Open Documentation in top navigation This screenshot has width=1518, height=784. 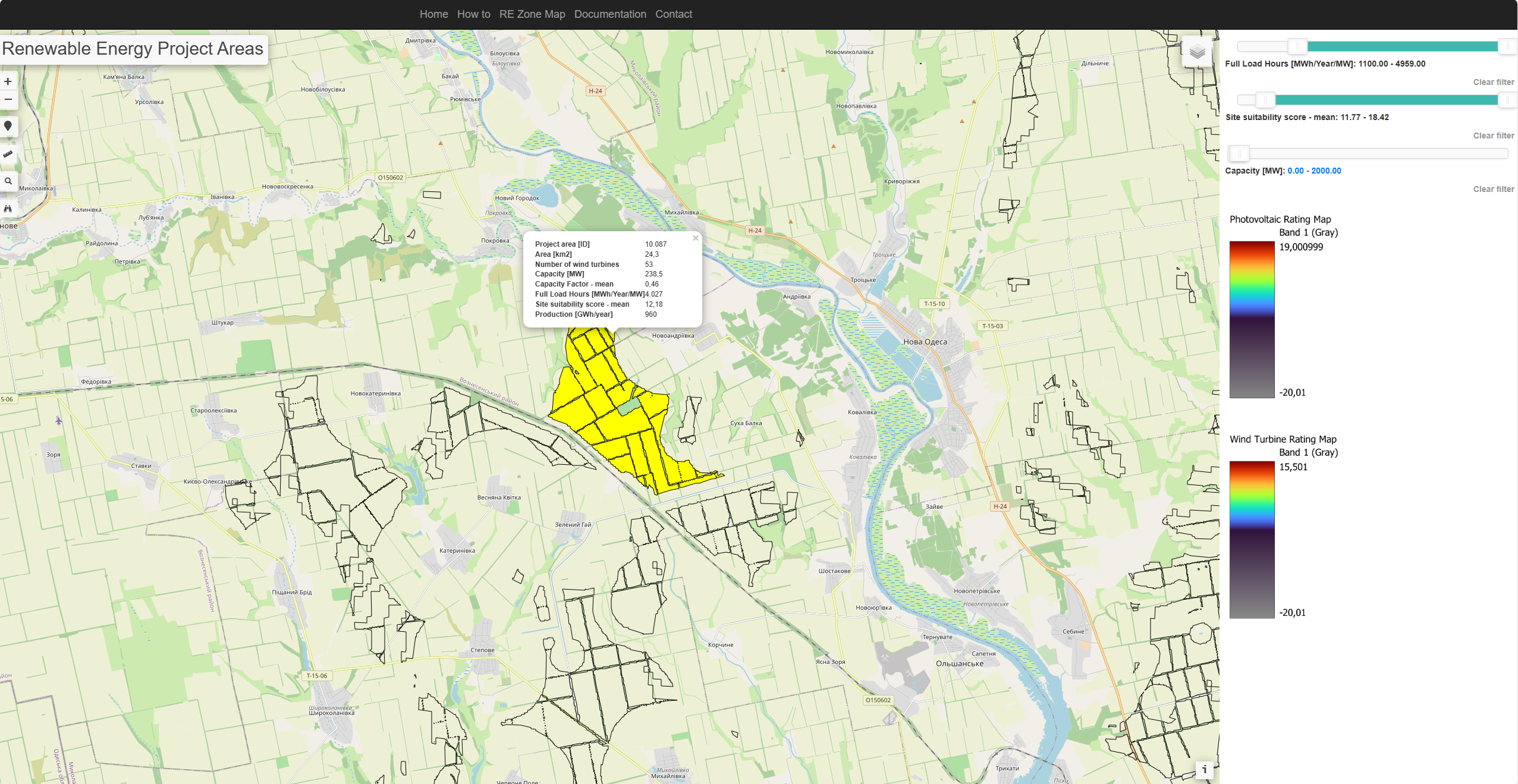[x=609, y=14]
